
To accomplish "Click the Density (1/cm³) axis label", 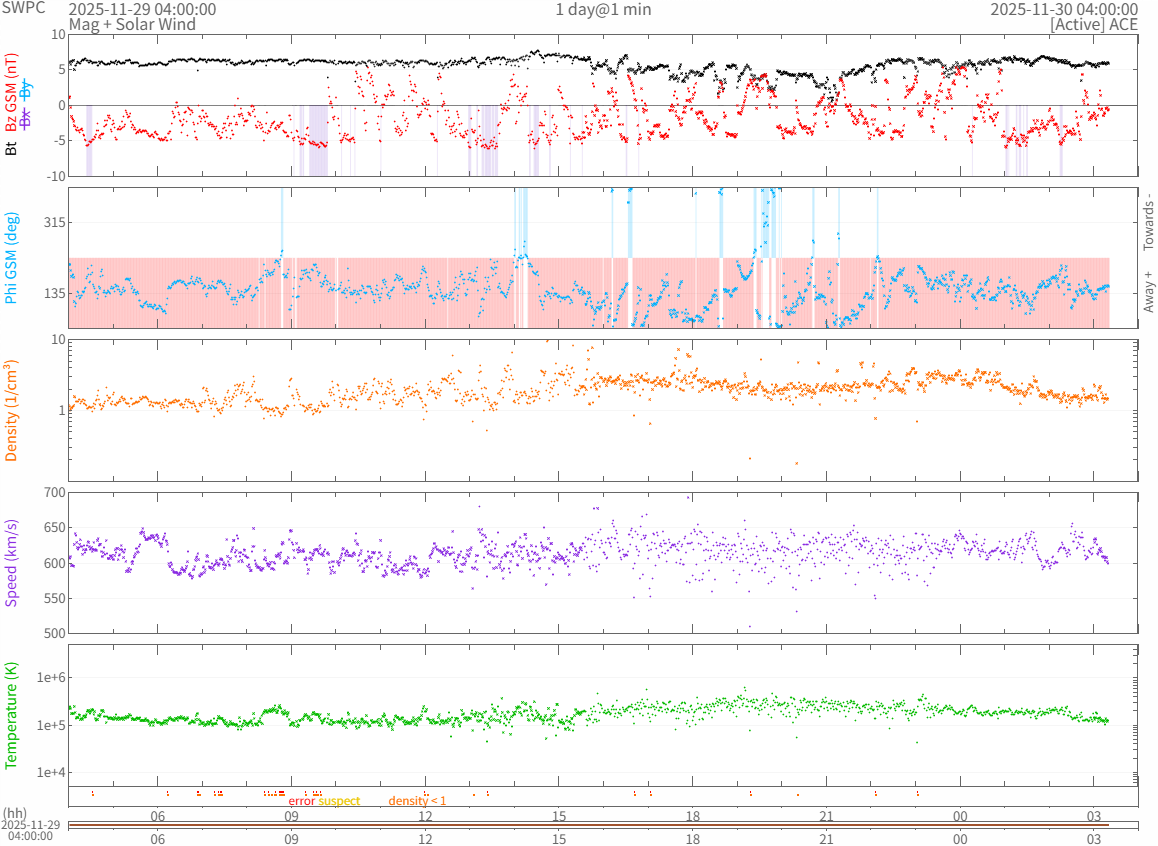I will (11, 411).
